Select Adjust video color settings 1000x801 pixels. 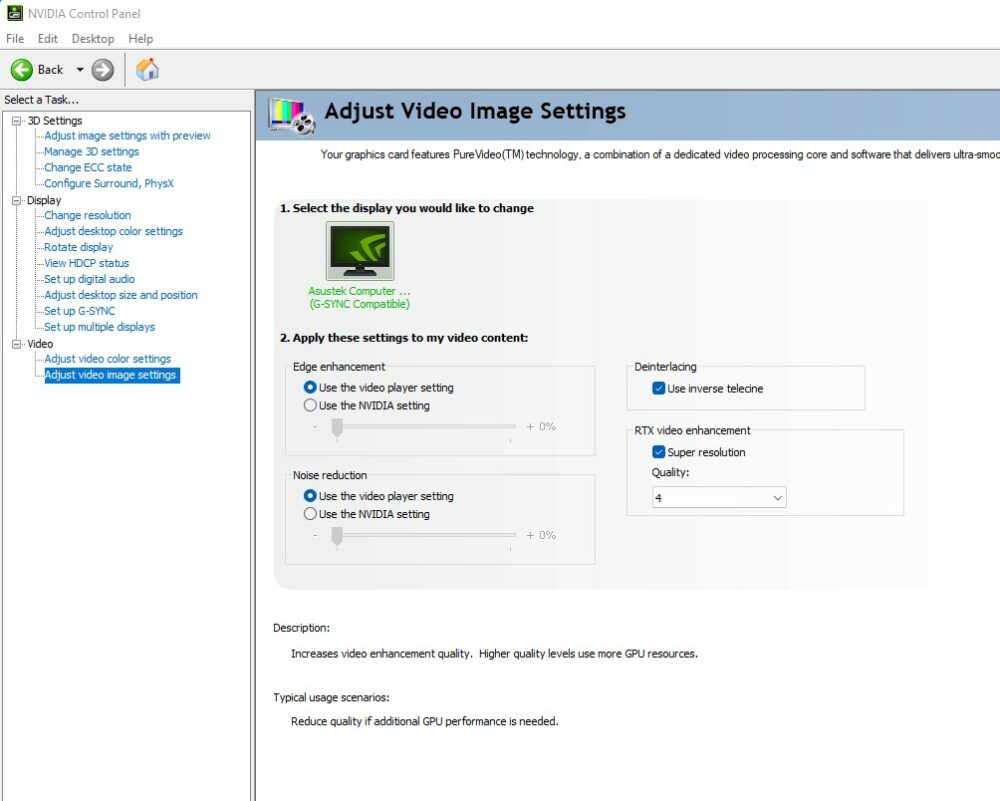107,359
